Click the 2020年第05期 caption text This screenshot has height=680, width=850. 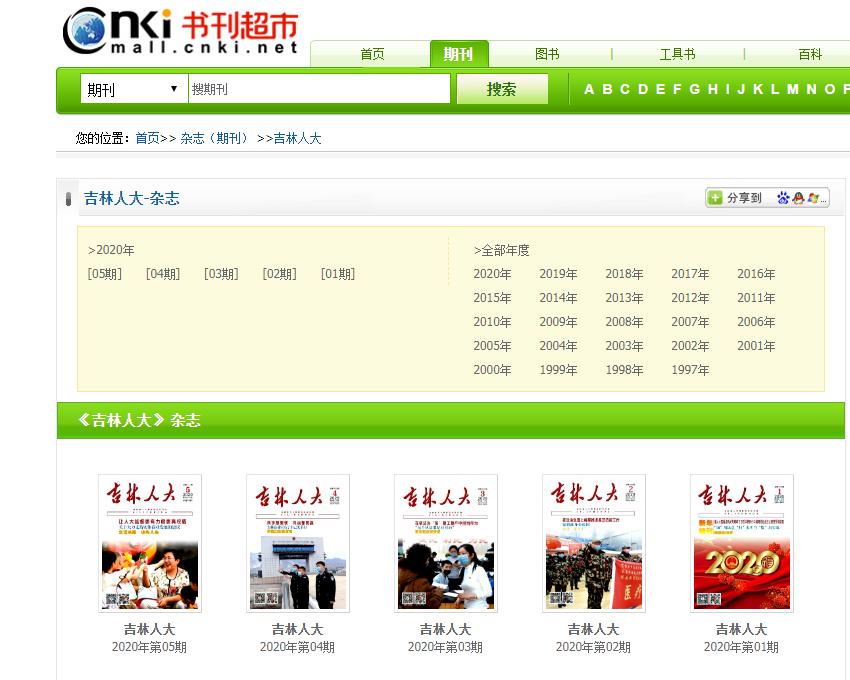150,647
